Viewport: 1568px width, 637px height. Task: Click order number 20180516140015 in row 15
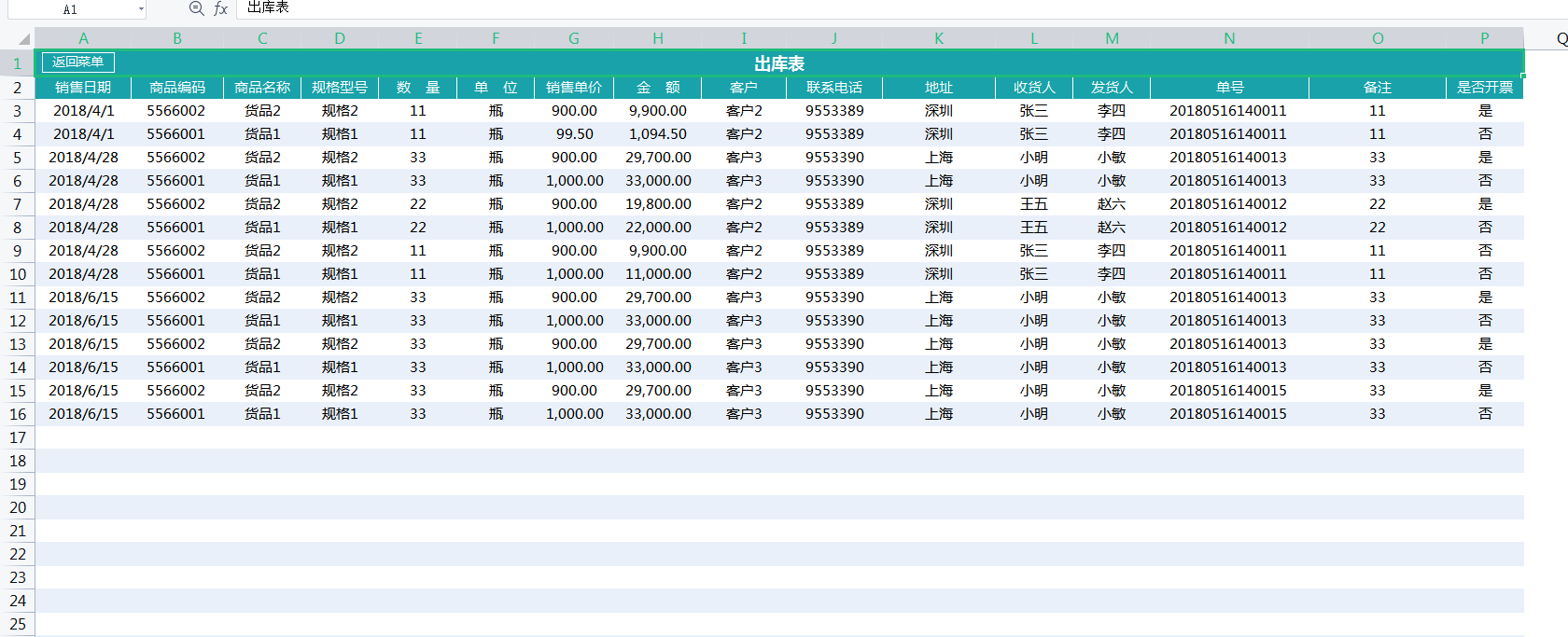click(x=1228, y=390)
